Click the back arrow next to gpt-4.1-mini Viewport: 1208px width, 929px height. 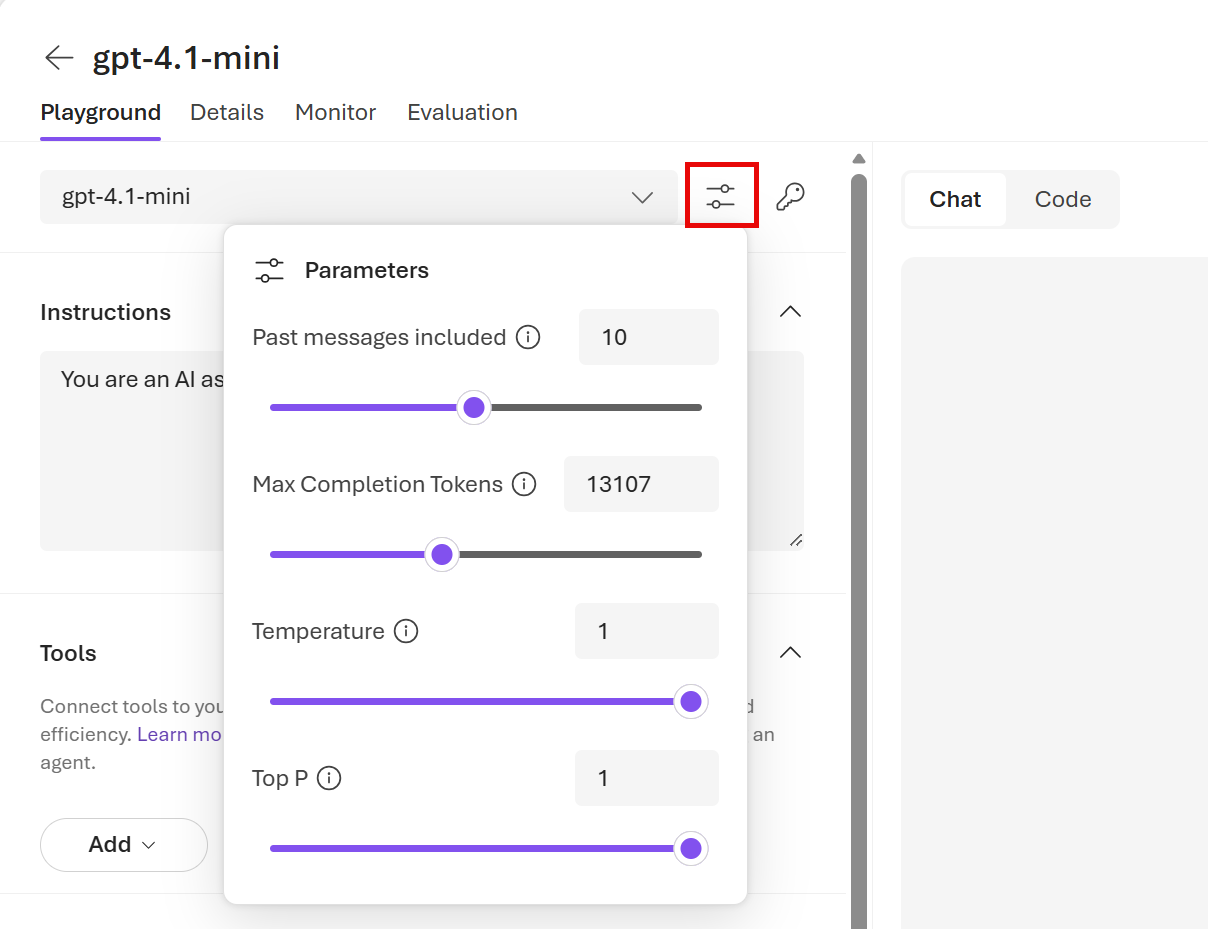click(58, 57)
